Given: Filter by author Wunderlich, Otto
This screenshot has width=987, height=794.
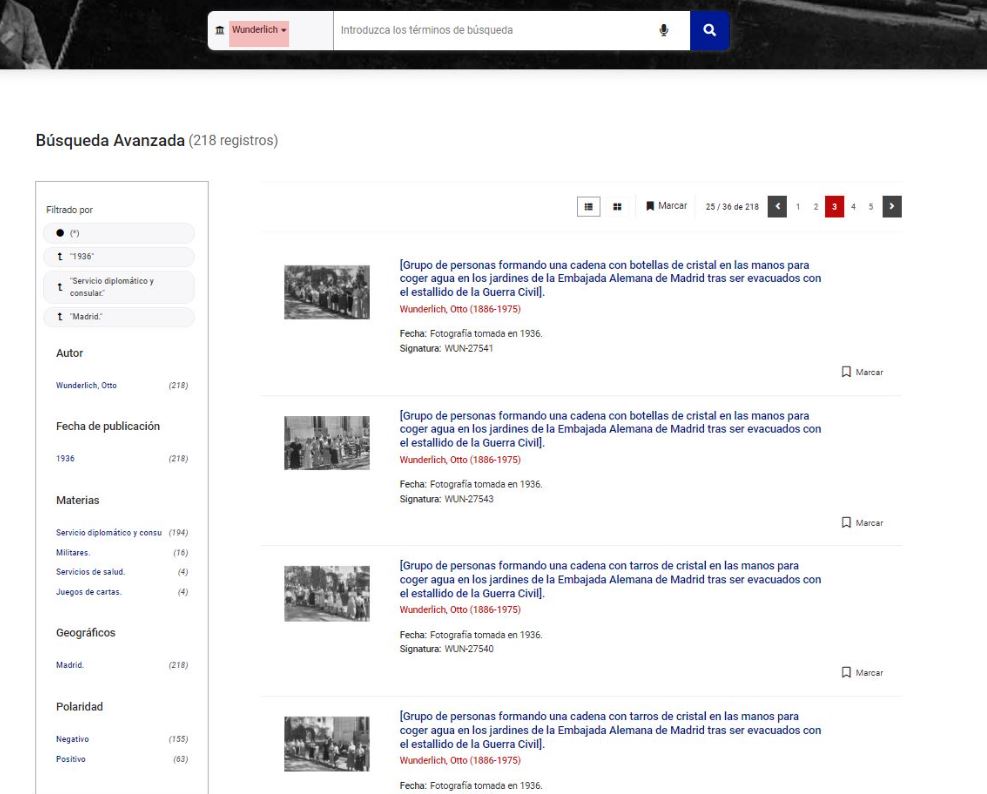Looking at the screenshot, I should (x=86, y=385).
